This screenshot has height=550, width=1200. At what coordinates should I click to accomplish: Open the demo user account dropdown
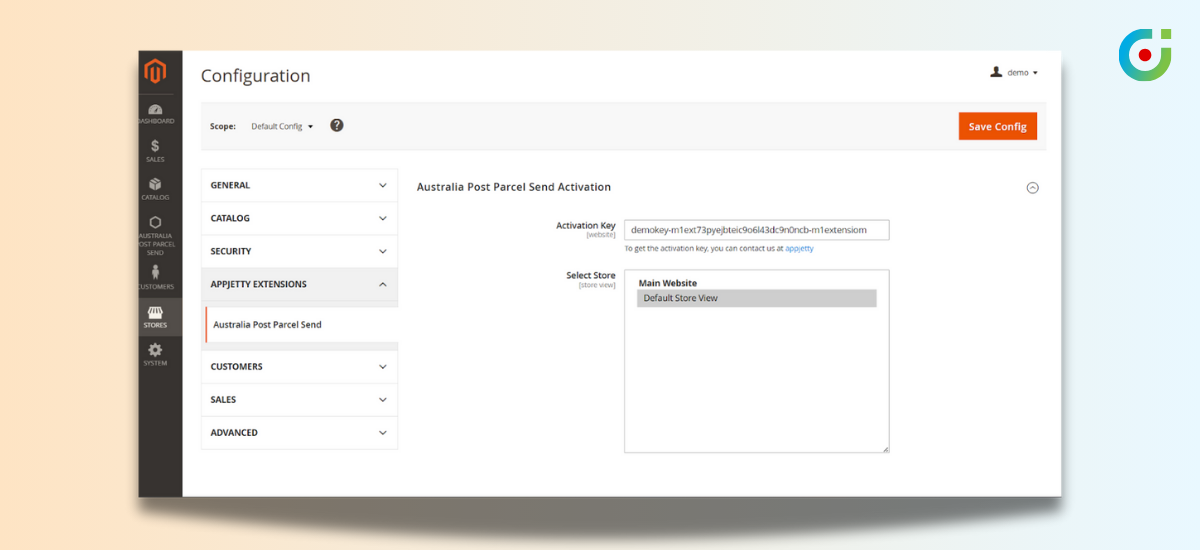click(1014, 73)
